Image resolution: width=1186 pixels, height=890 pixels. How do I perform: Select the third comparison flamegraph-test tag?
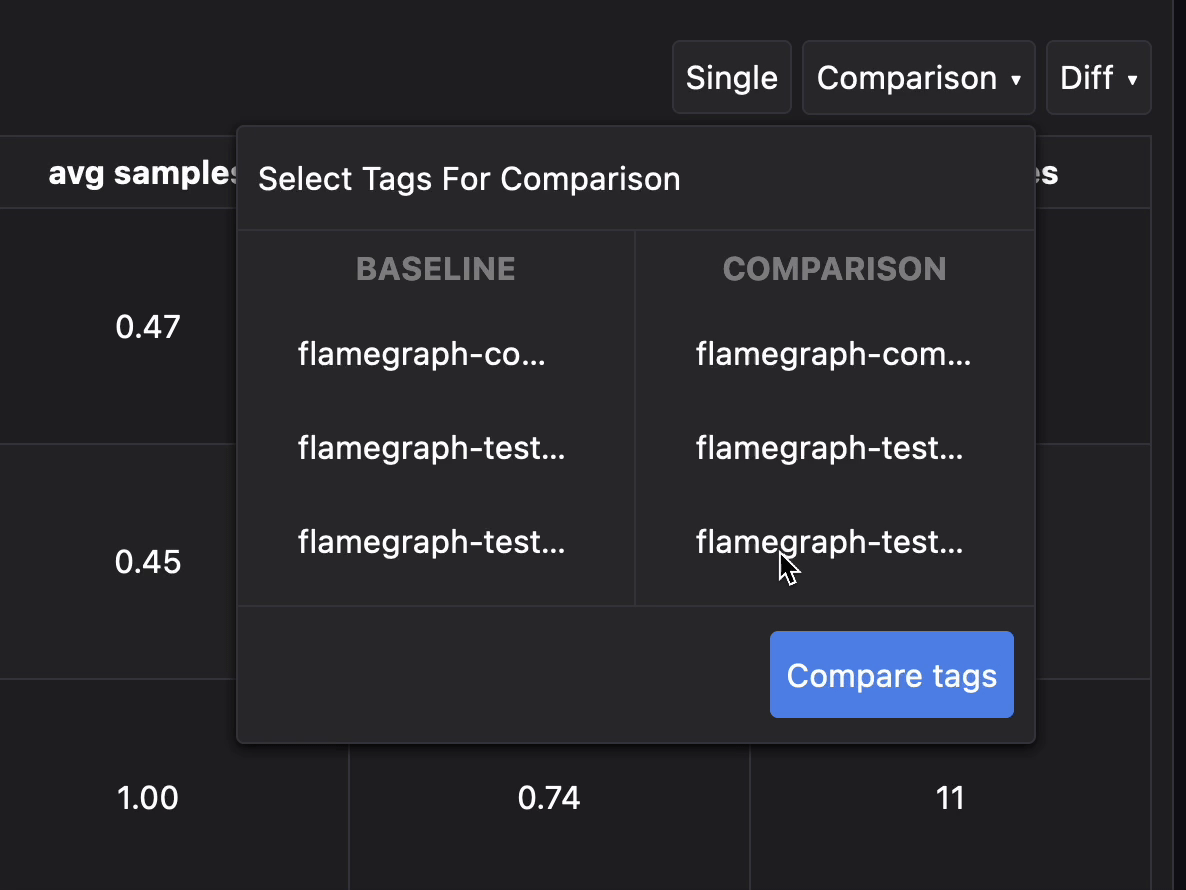click(x=829, y=542)
